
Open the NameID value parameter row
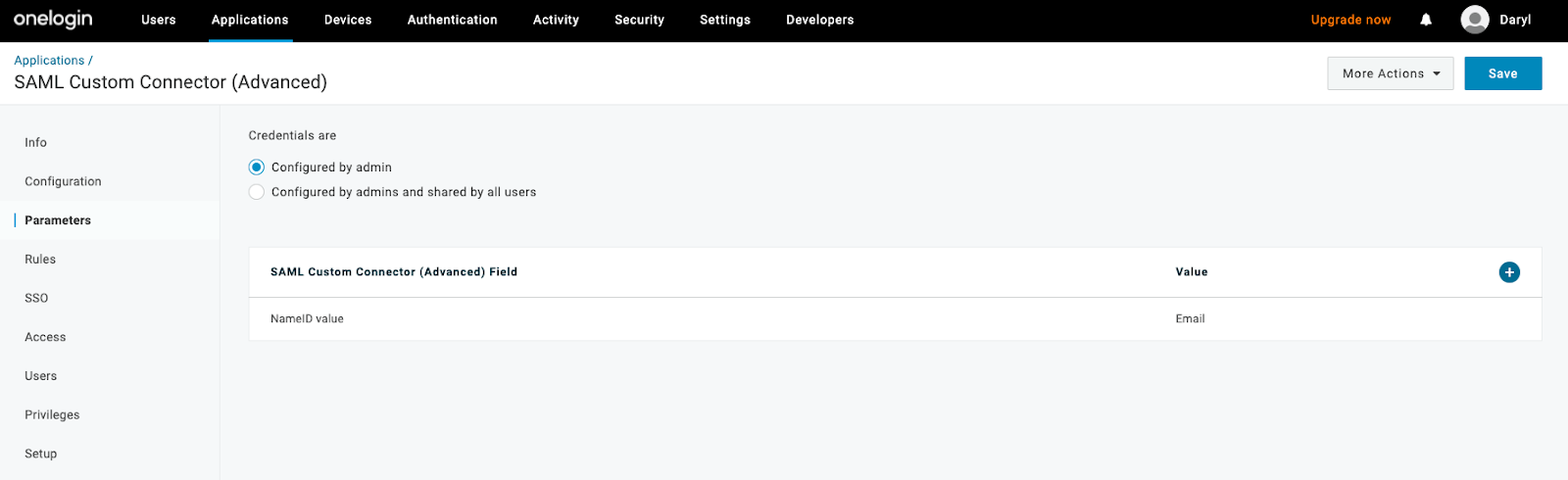[895, 319]
